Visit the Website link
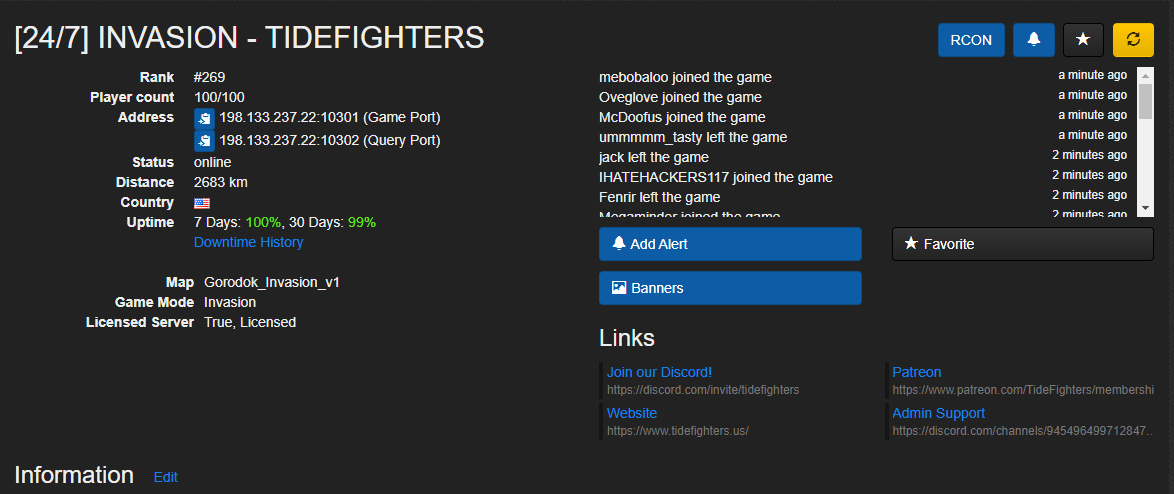This screenshot has height=494, width=1174. pyautogui.click(x=632, y=413)
